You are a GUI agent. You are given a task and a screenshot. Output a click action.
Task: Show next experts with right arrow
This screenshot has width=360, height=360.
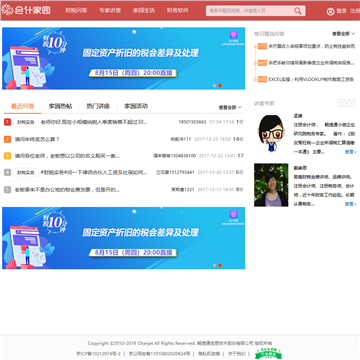point(351,103)
